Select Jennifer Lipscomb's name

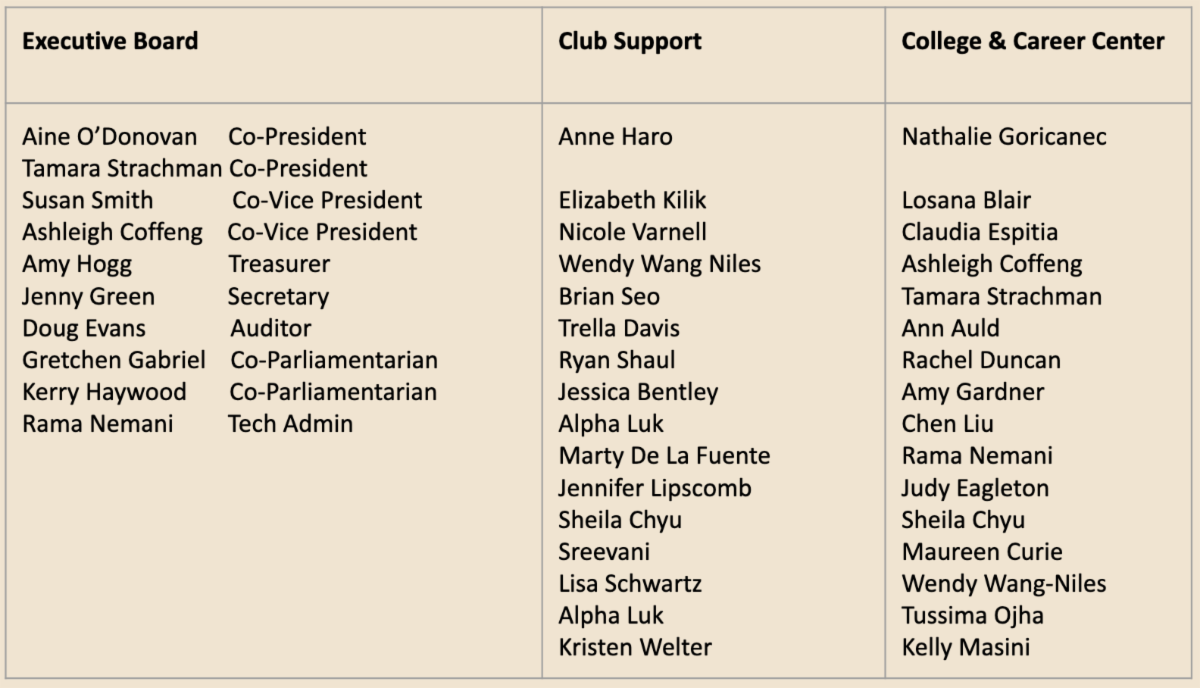[655, 488]
